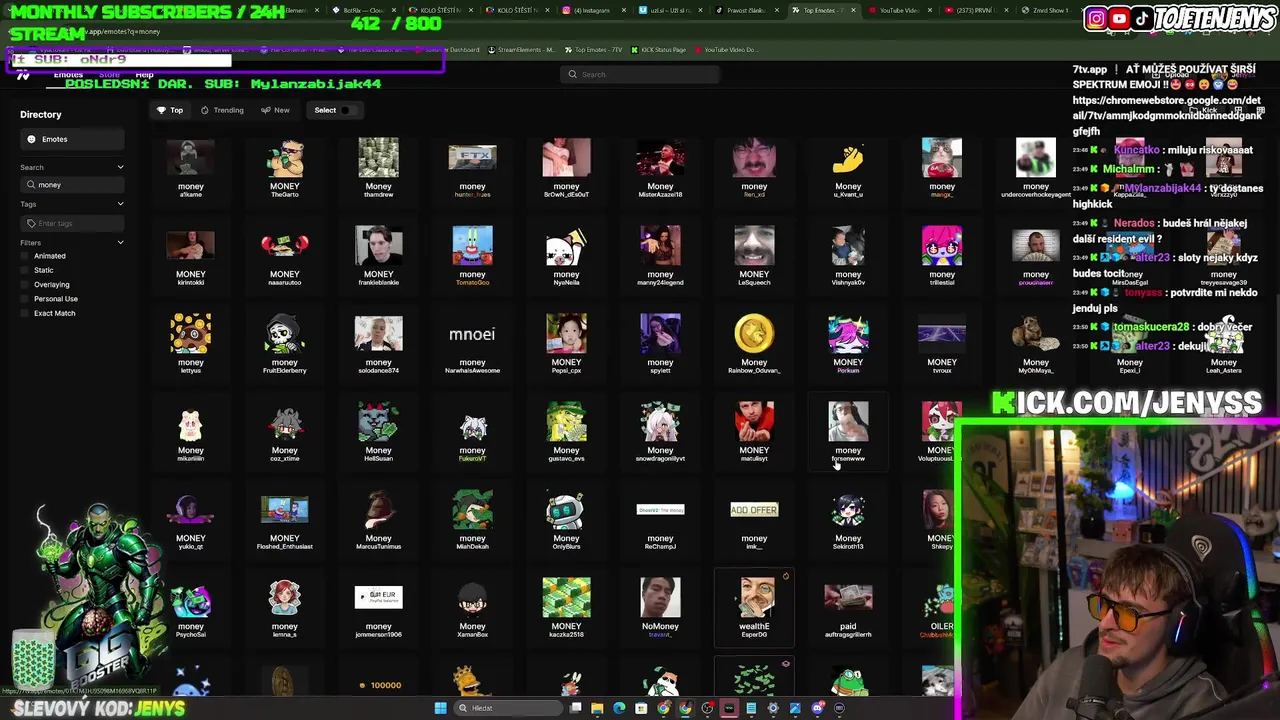Click the Enter tags input field

tap(72, 223)
